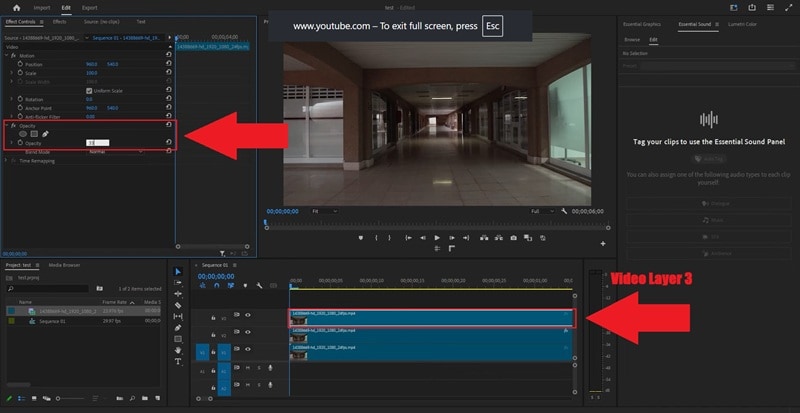Toggle animation stopwatch for Position
The width and height of the screenshot is (800, 413).
coord(20,64)
